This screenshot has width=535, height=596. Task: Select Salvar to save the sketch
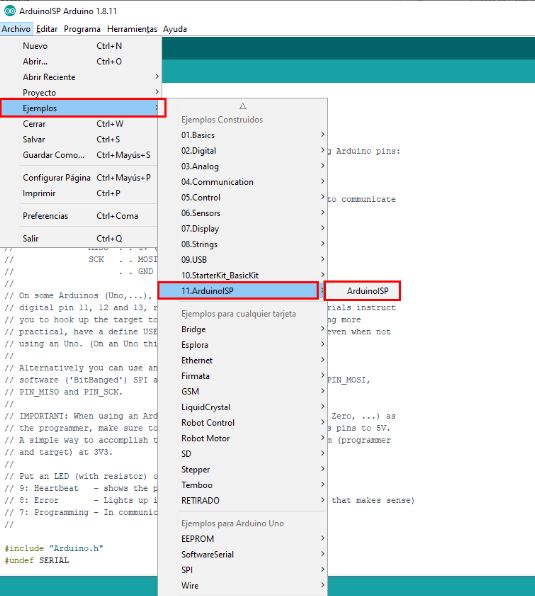[79, 139]
